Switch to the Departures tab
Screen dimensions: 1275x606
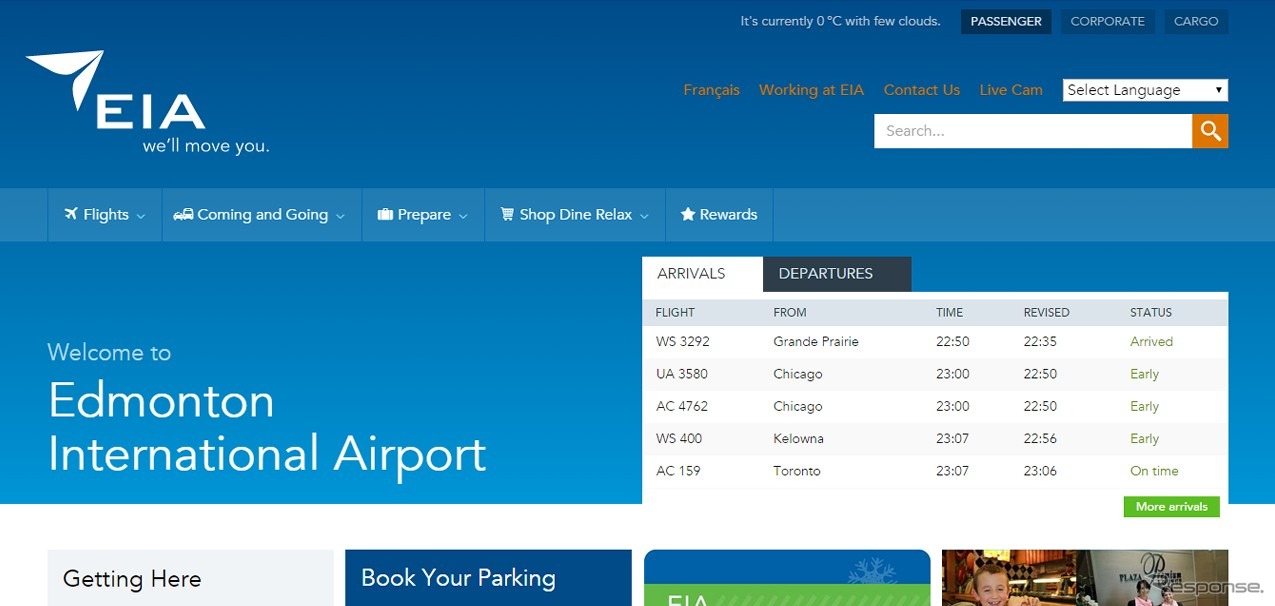click(x=837, y=274)
